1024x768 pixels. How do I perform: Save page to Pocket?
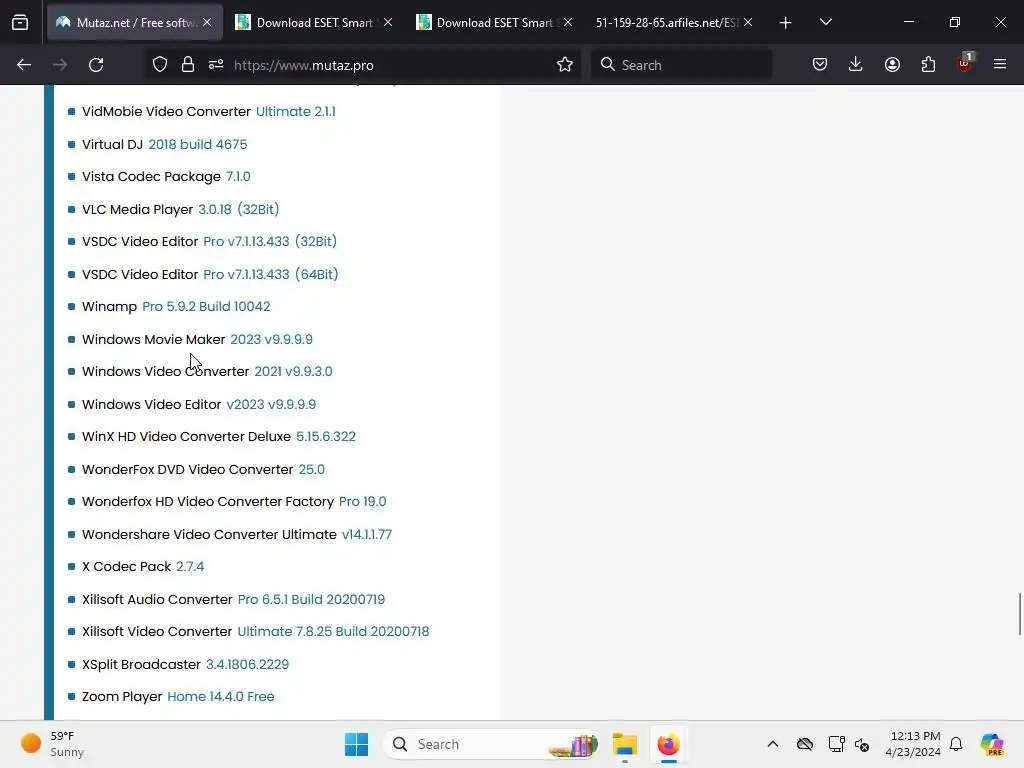point(820,65)
